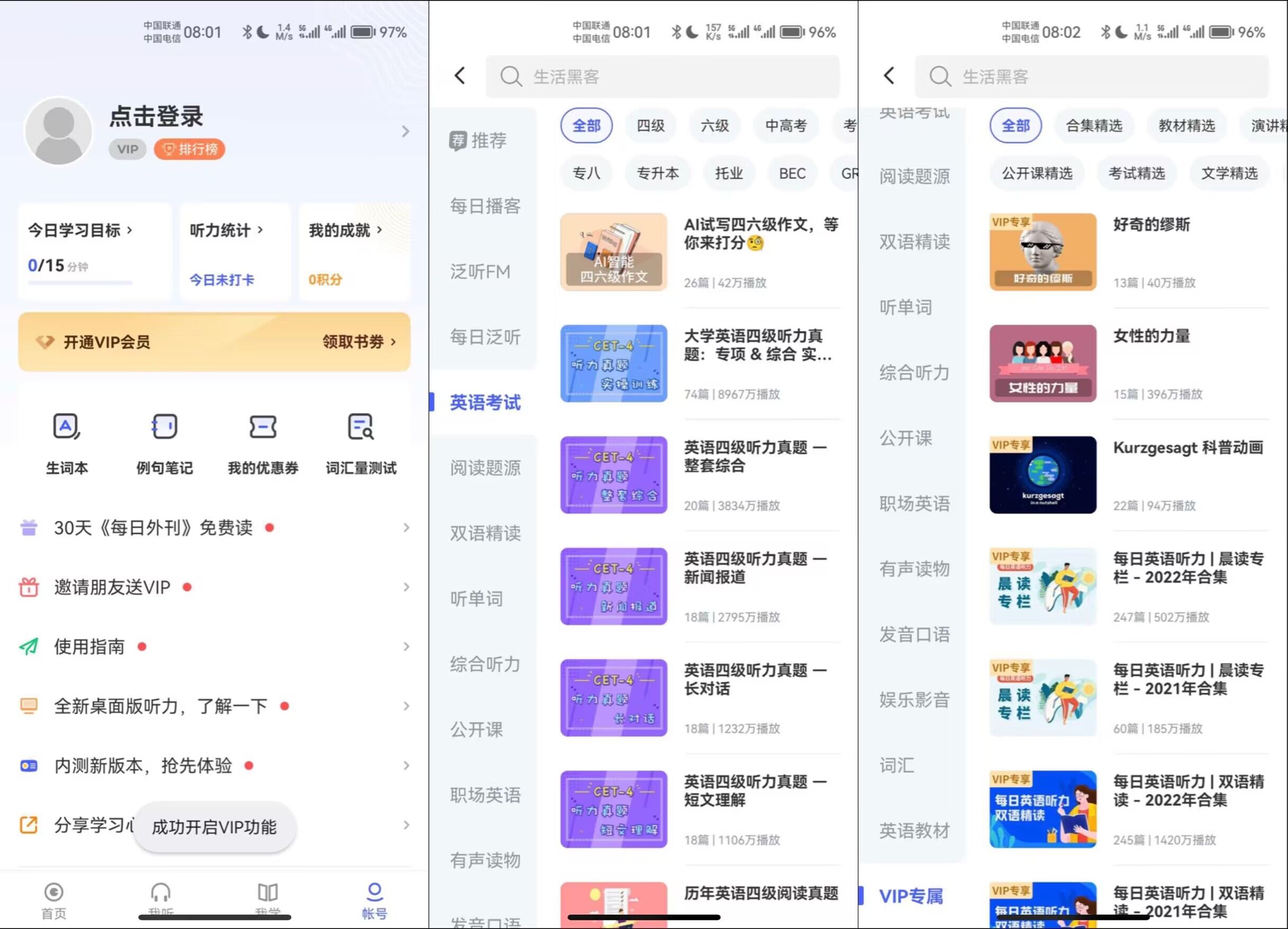Tap the daily study goal progress bar
This screenshot has height=929, width=1288.
click(x=80, y=282)
